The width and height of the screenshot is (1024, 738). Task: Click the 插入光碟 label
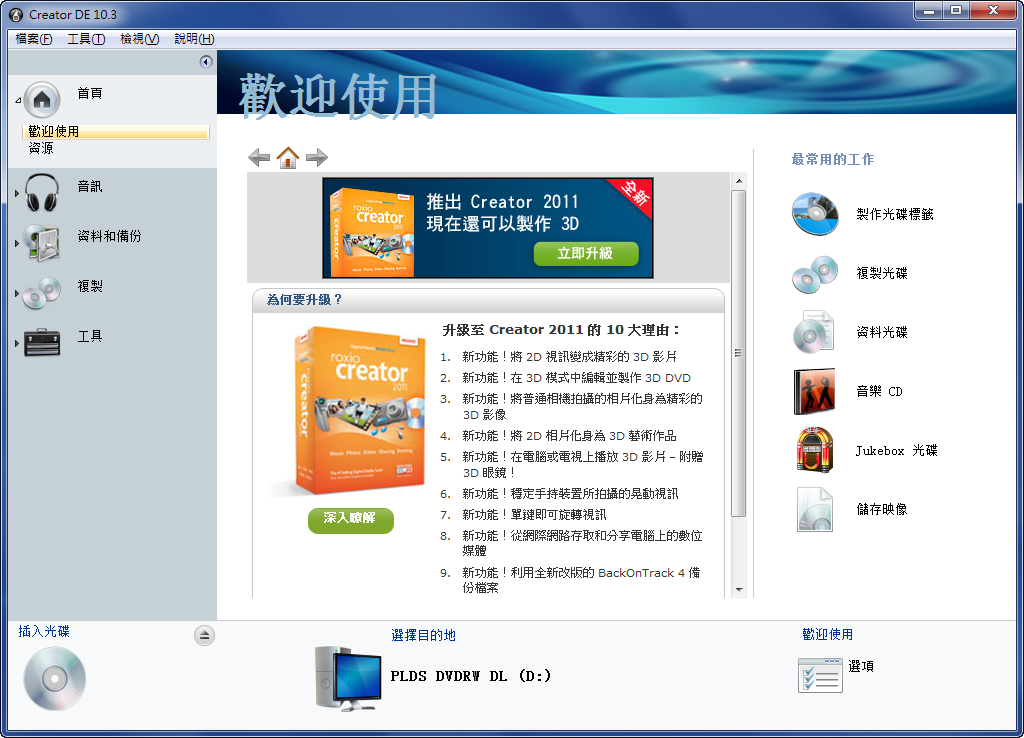point(44,631)
